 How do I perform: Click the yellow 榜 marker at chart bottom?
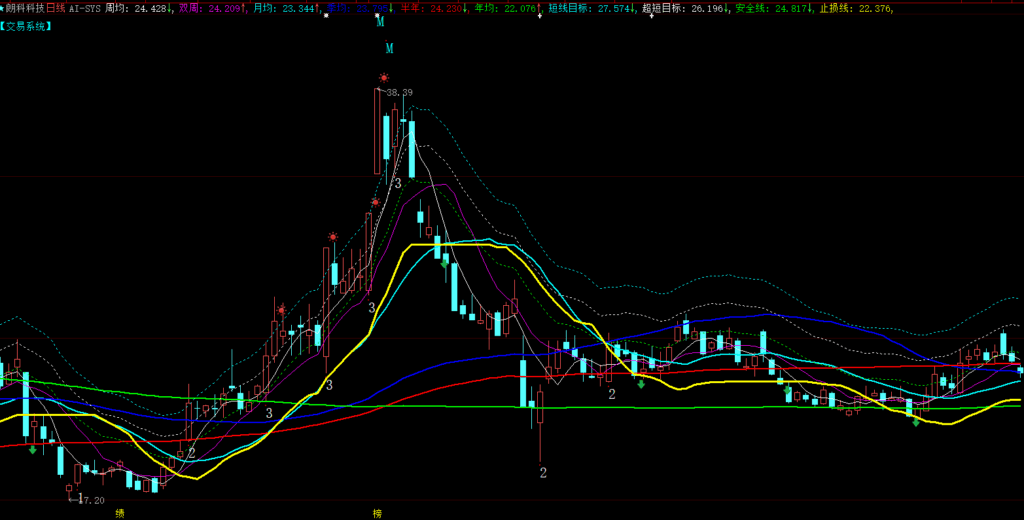377,513
